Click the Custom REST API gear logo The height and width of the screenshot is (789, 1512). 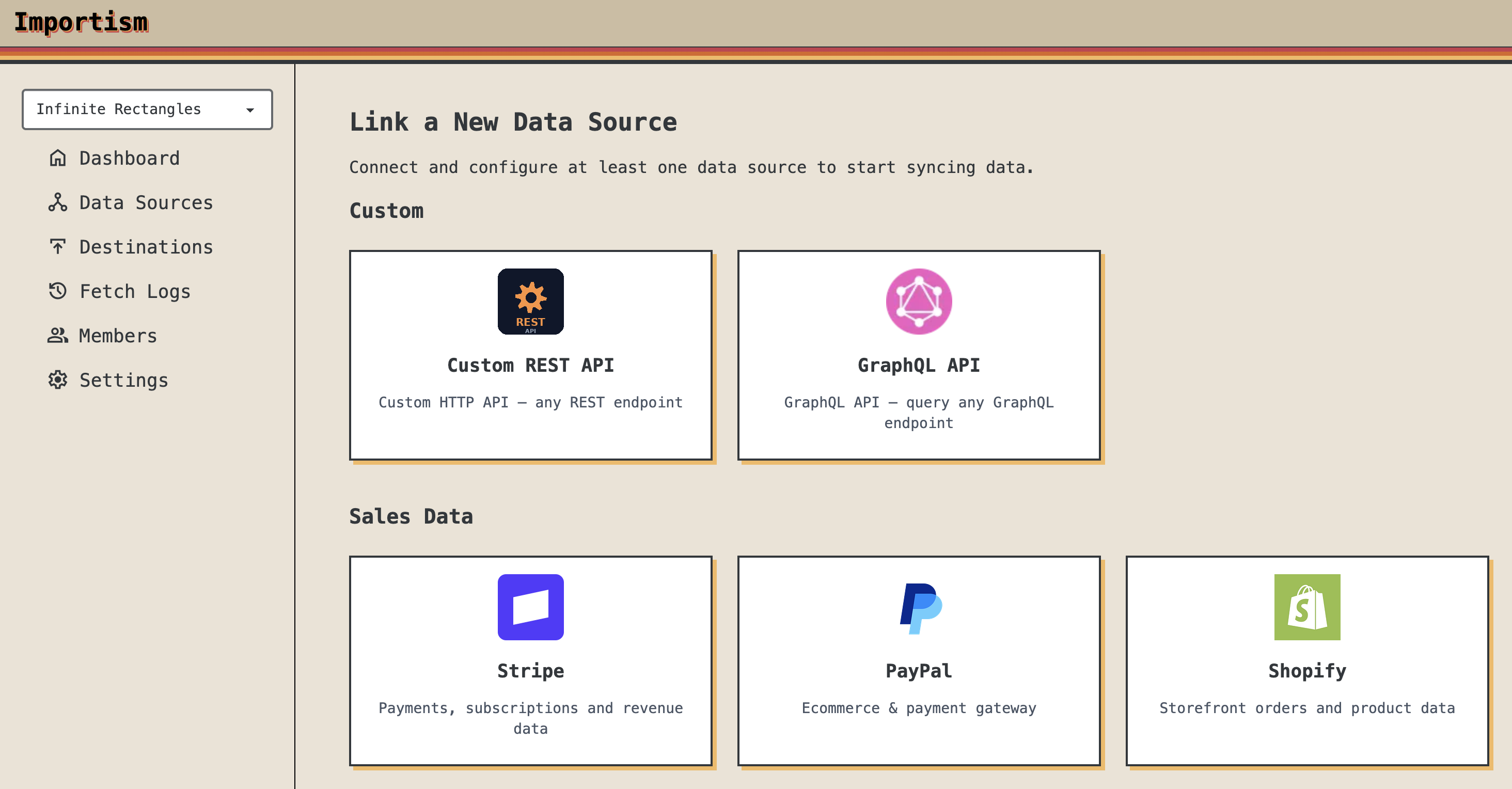click(x=531, y=301)
